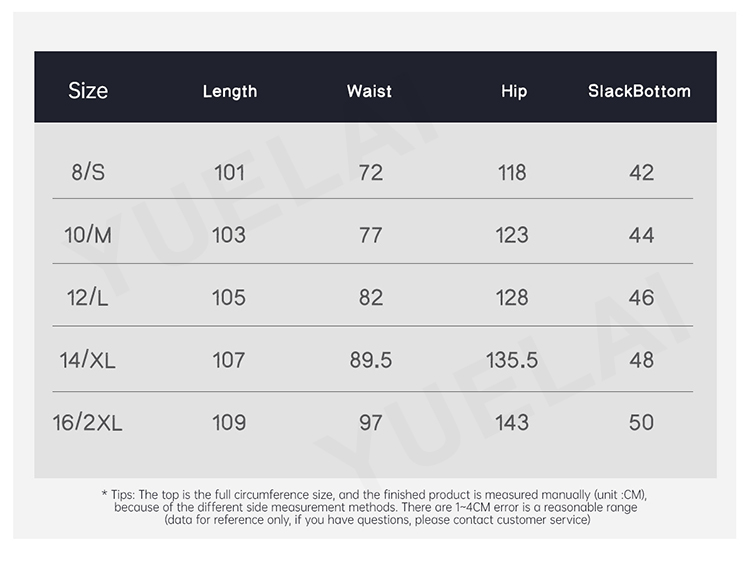Screen dimensions: 750x562
Task: Click the Waist column header
Action: (x=370, y=91)
